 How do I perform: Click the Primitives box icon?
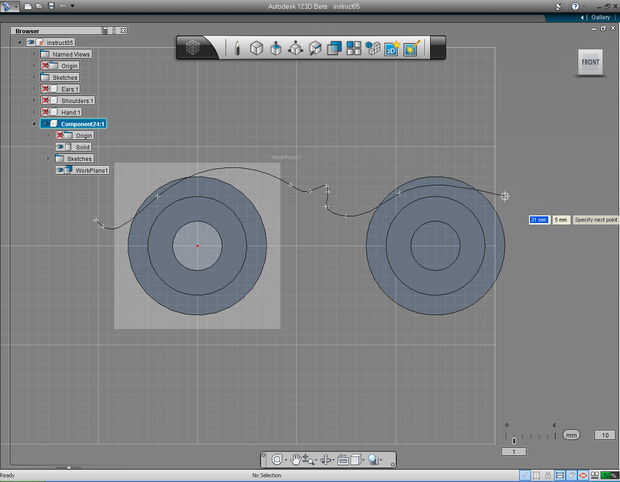coord(256,47)
